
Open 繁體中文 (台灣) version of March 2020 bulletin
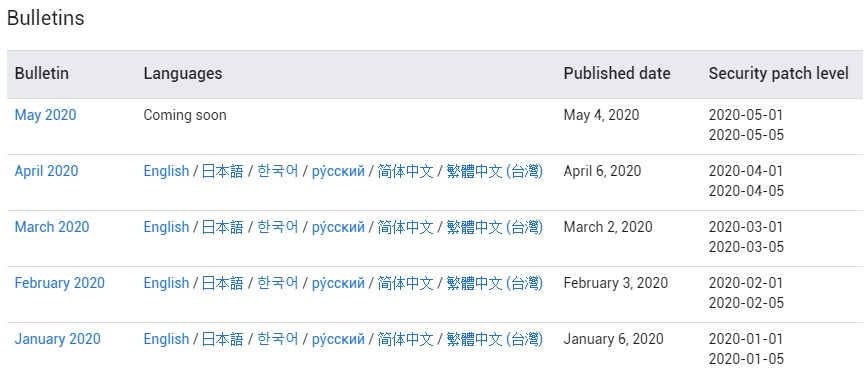[x=495, y=227]
